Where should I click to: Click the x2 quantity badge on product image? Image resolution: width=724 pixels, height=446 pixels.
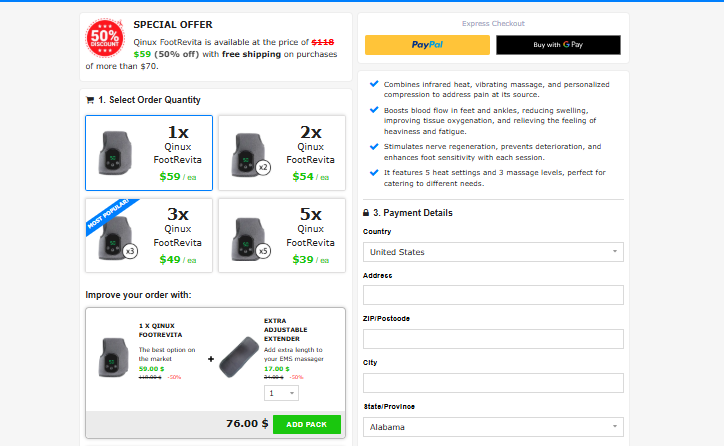[263, 167]
